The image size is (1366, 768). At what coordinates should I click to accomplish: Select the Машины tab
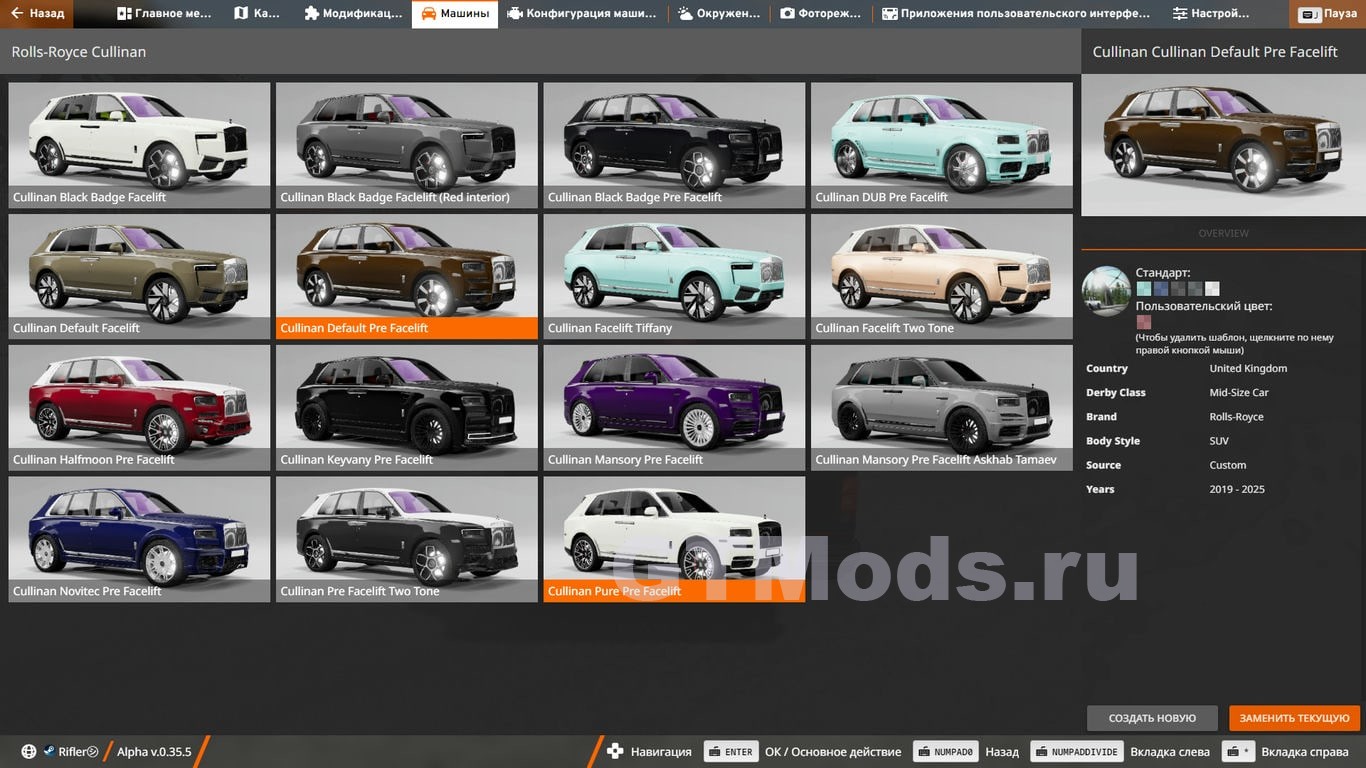pyautogui.click(x=455, y=14)
